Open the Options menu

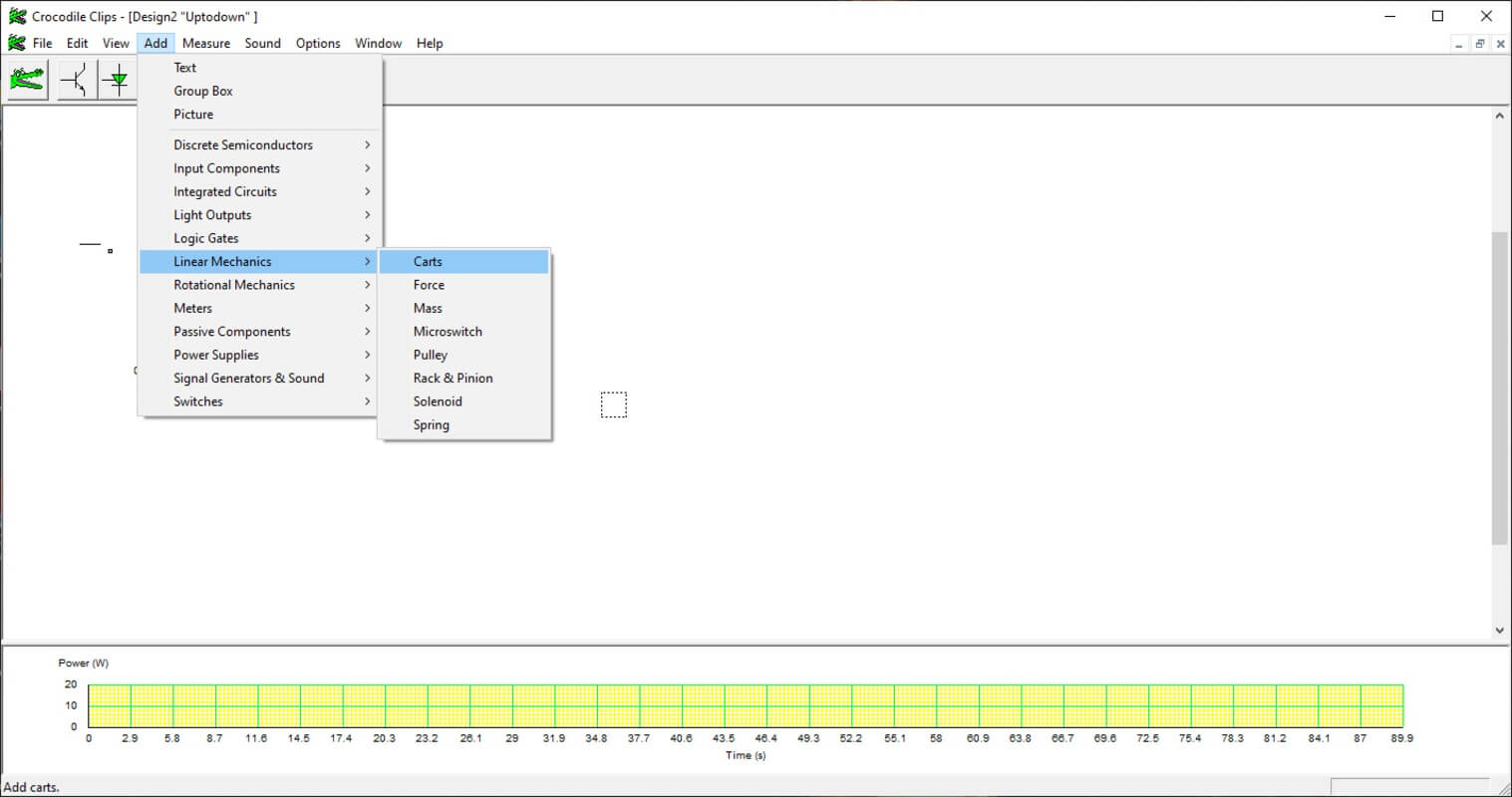click(x=318, y=43)
